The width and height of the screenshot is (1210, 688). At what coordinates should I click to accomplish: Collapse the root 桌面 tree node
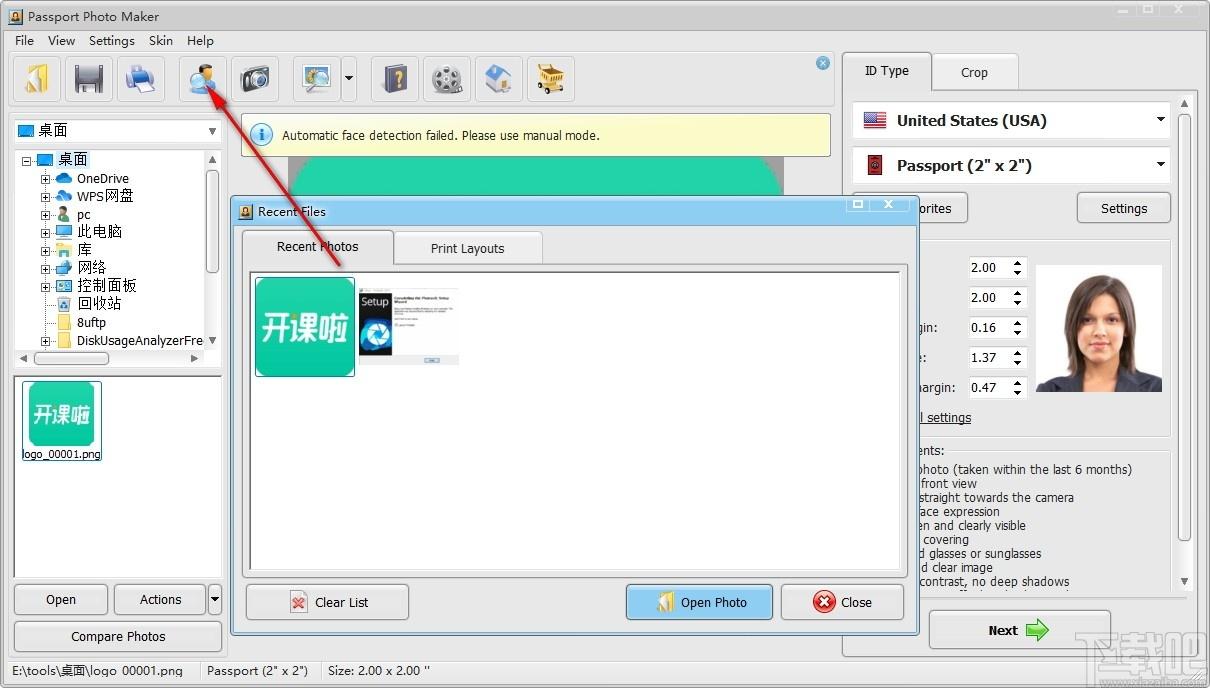27,160
